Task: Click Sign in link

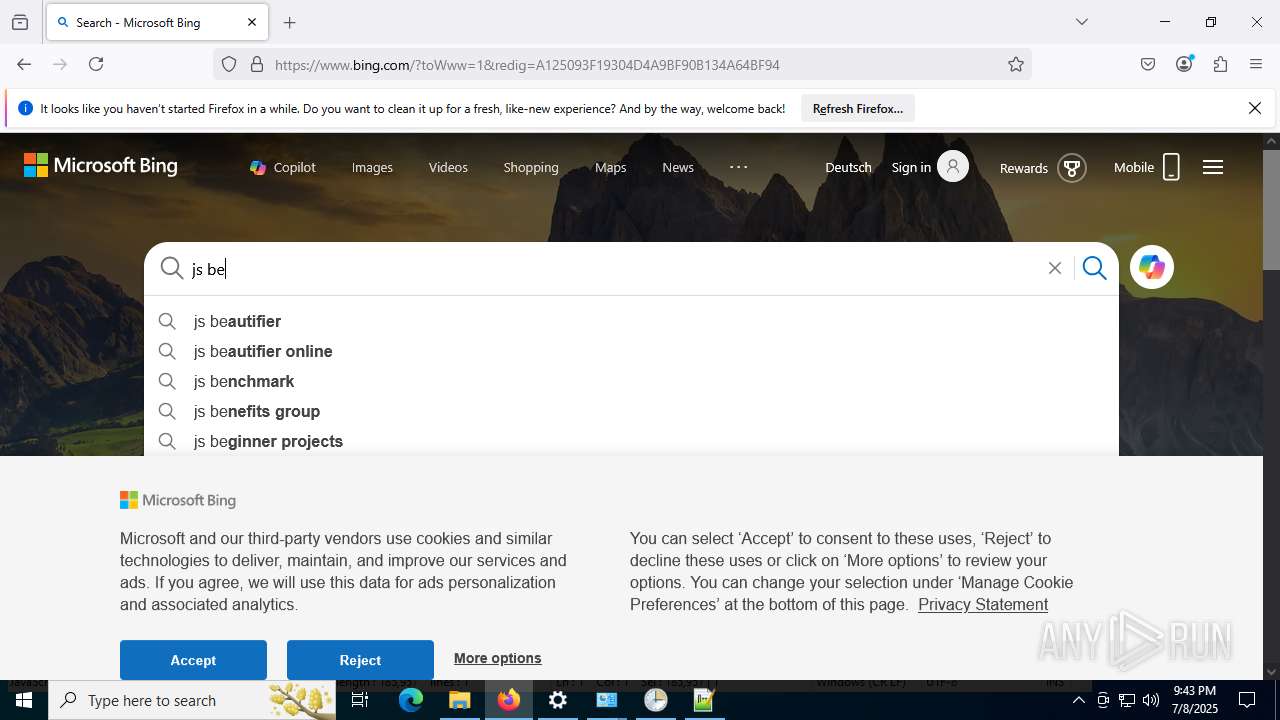Action: pos(911,167)
